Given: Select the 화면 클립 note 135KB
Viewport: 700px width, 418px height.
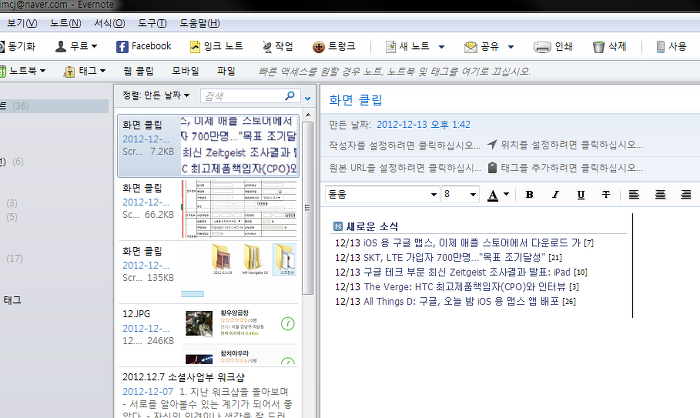Looking at the screenshot, I should (208, 272).
